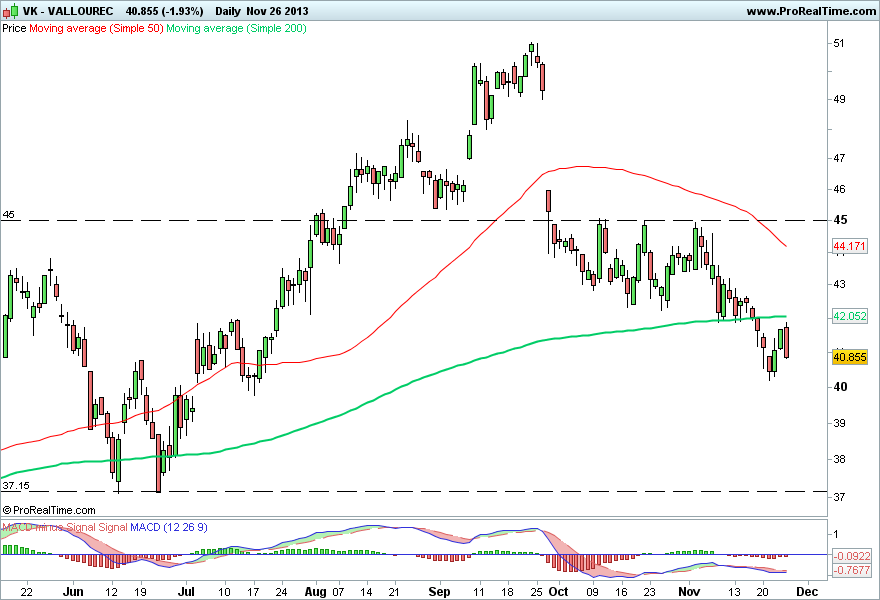
Task: Click the 39 price axis label
Action: pyautogui.click(x=839, y=423)
